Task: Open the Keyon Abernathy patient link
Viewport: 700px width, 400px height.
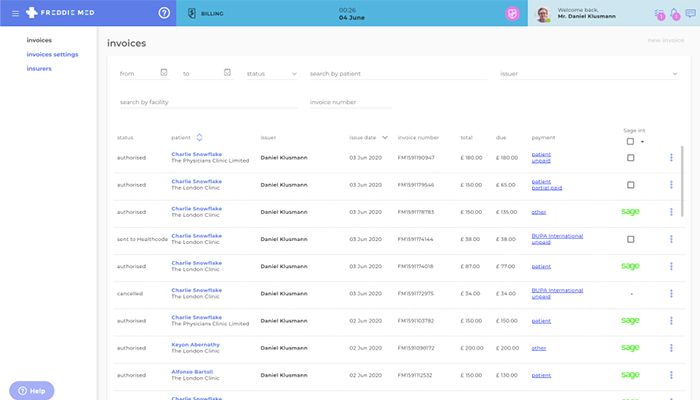Action: click(x=196, y=345)
